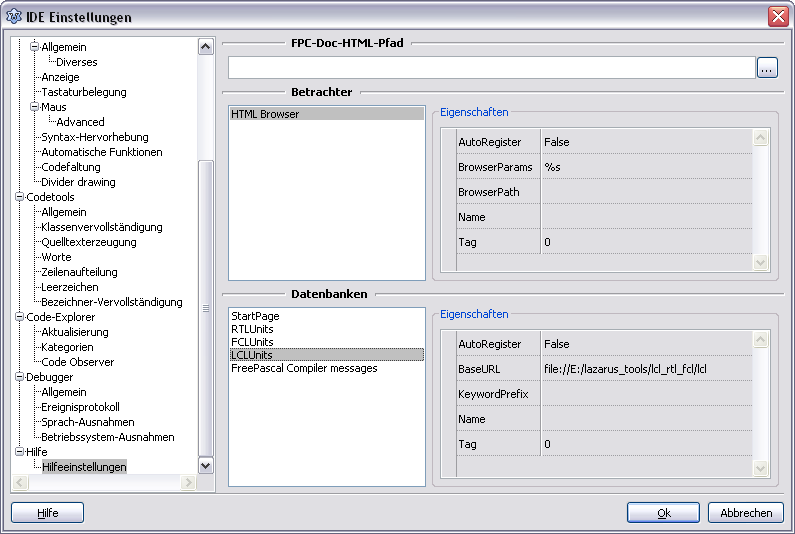The width and height of the screenshot is (795, 534).
Task: Collapse the Codetools tree node
Action: [x=19, y=197]
